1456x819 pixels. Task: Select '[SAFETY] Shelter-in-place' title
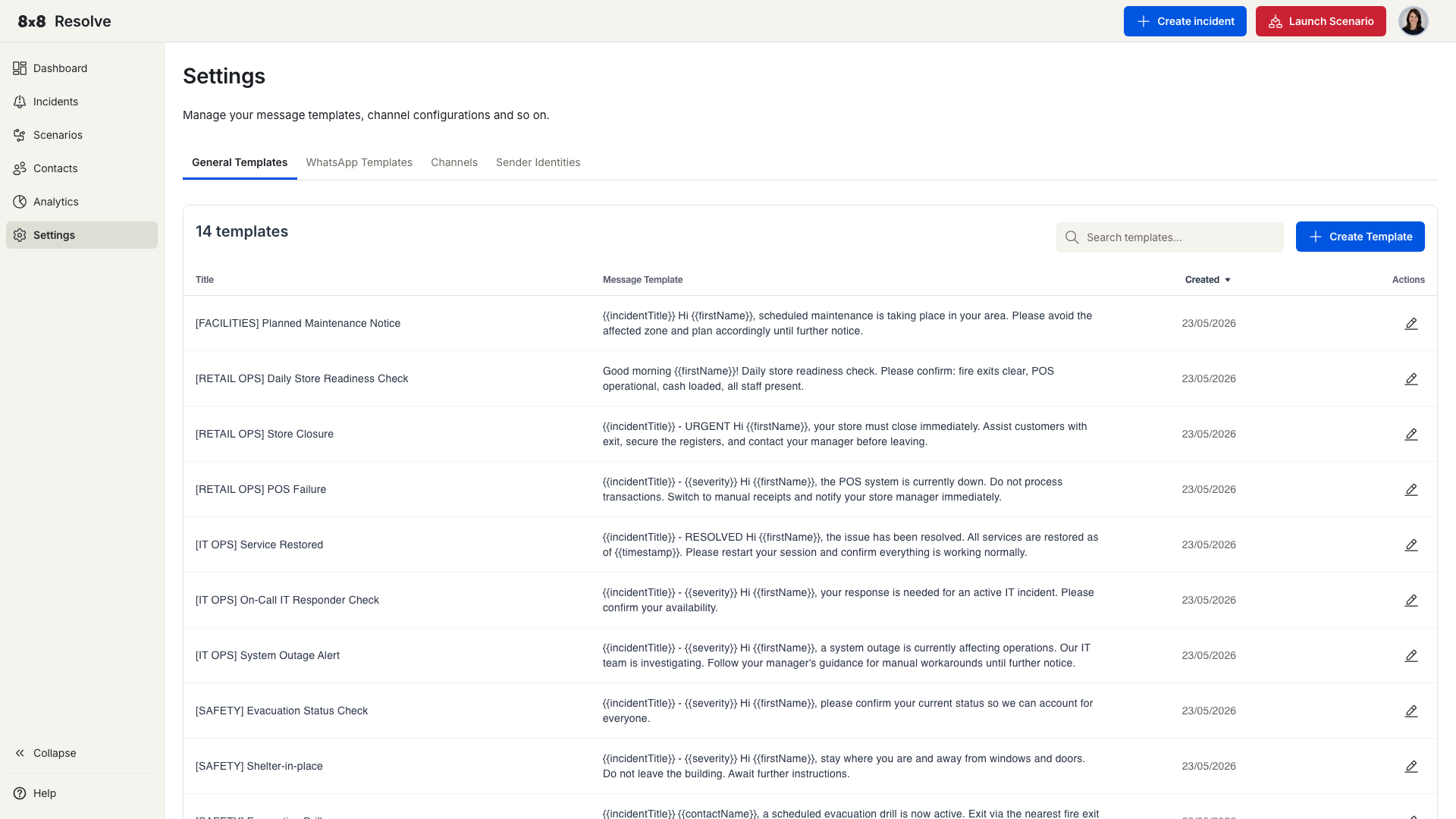[259, 766]
